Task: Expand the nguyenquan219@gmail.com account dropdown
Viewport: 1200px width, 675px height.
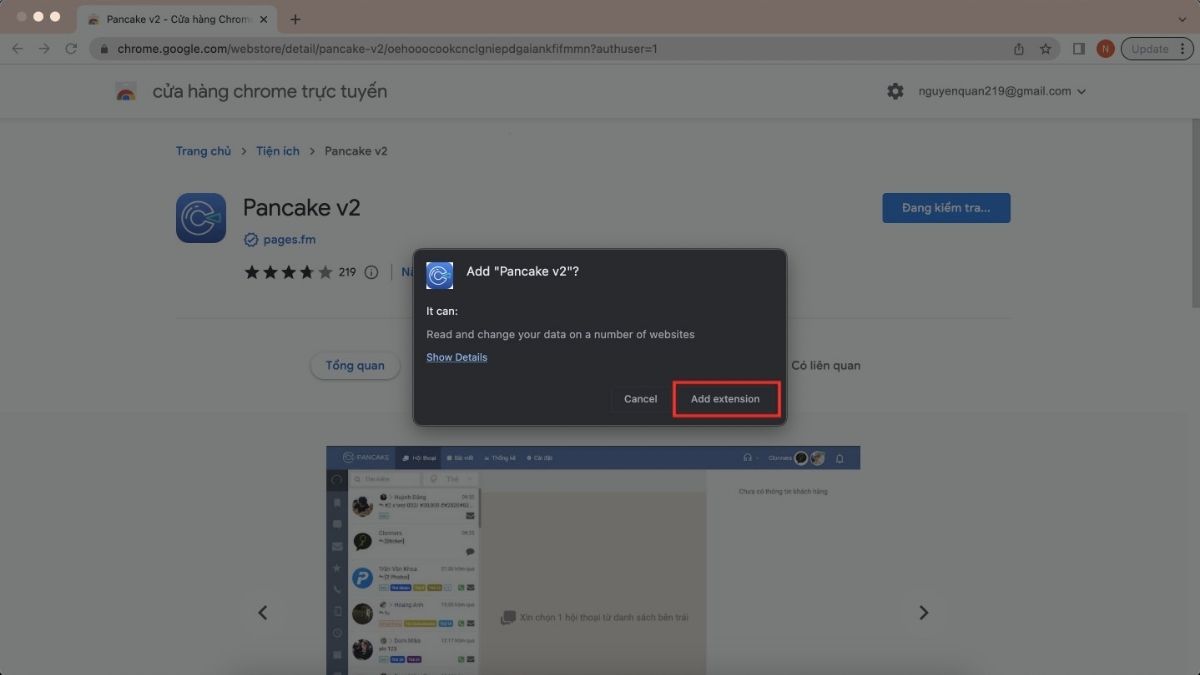Action: pyautogui.click(x=1002, y=91)
